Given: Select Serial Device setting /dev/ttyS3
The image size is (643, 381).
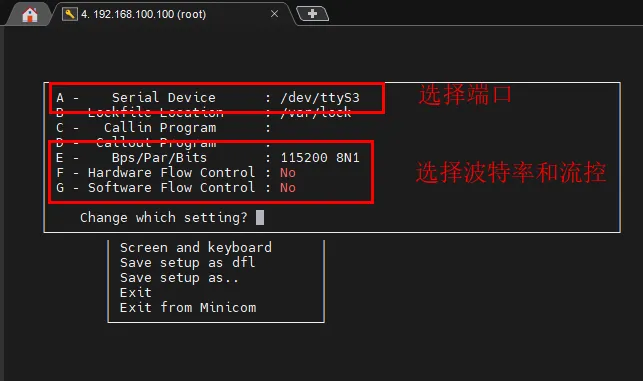Looking at the screenshot, I should pos(208,98).
